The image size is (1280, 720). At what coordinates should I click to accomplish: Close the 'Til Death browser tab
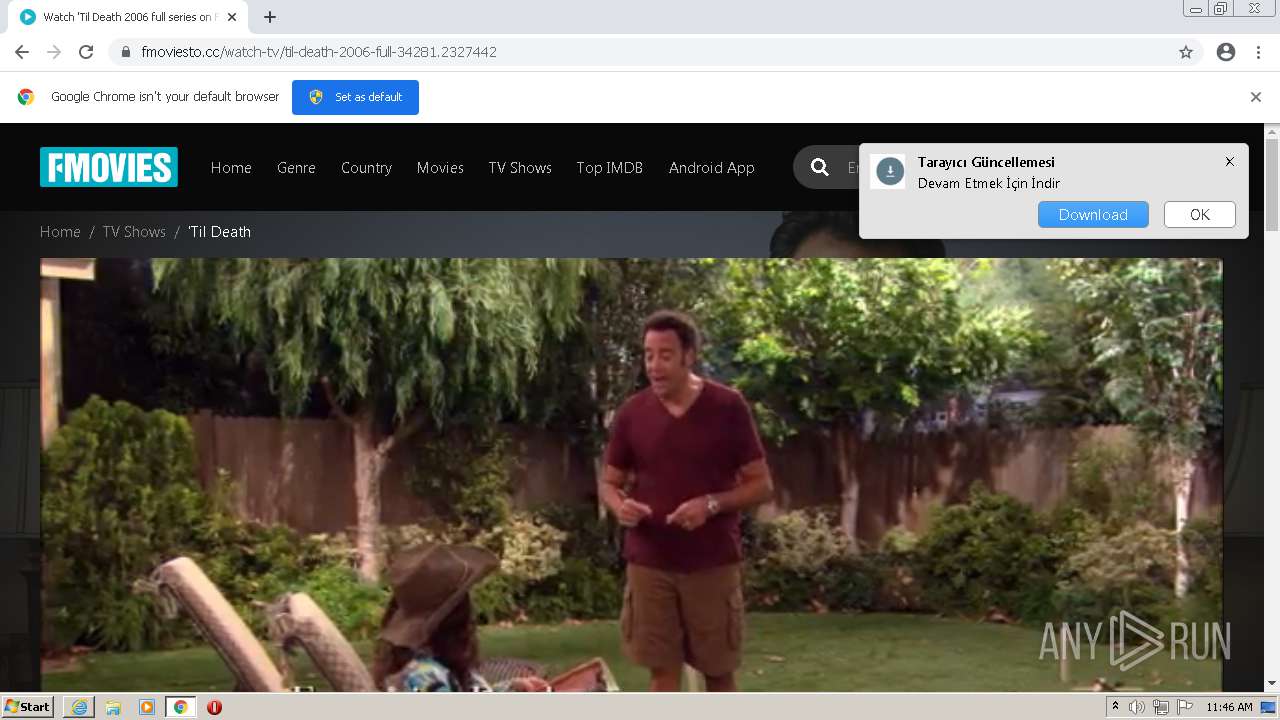232,17
